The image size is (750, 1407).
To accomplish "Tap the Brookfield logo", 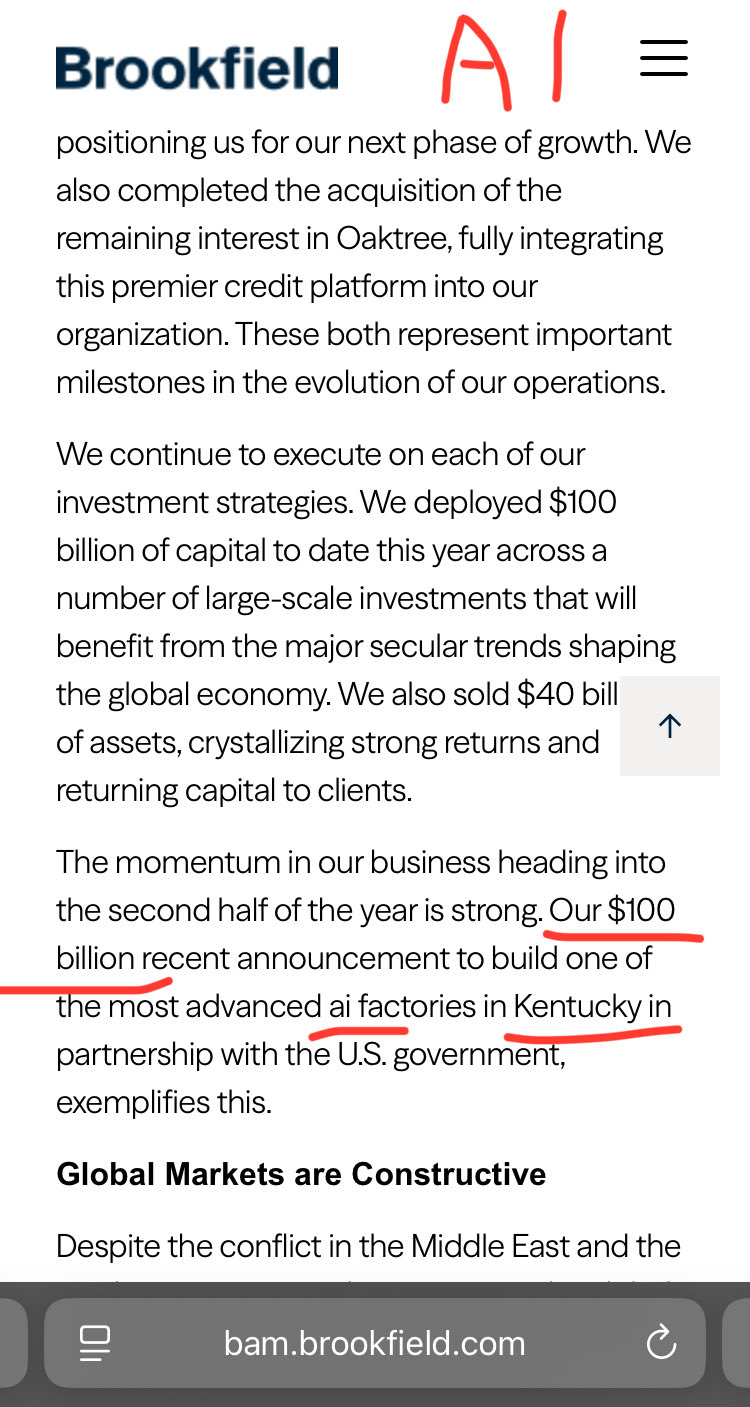I will point(197,68).
